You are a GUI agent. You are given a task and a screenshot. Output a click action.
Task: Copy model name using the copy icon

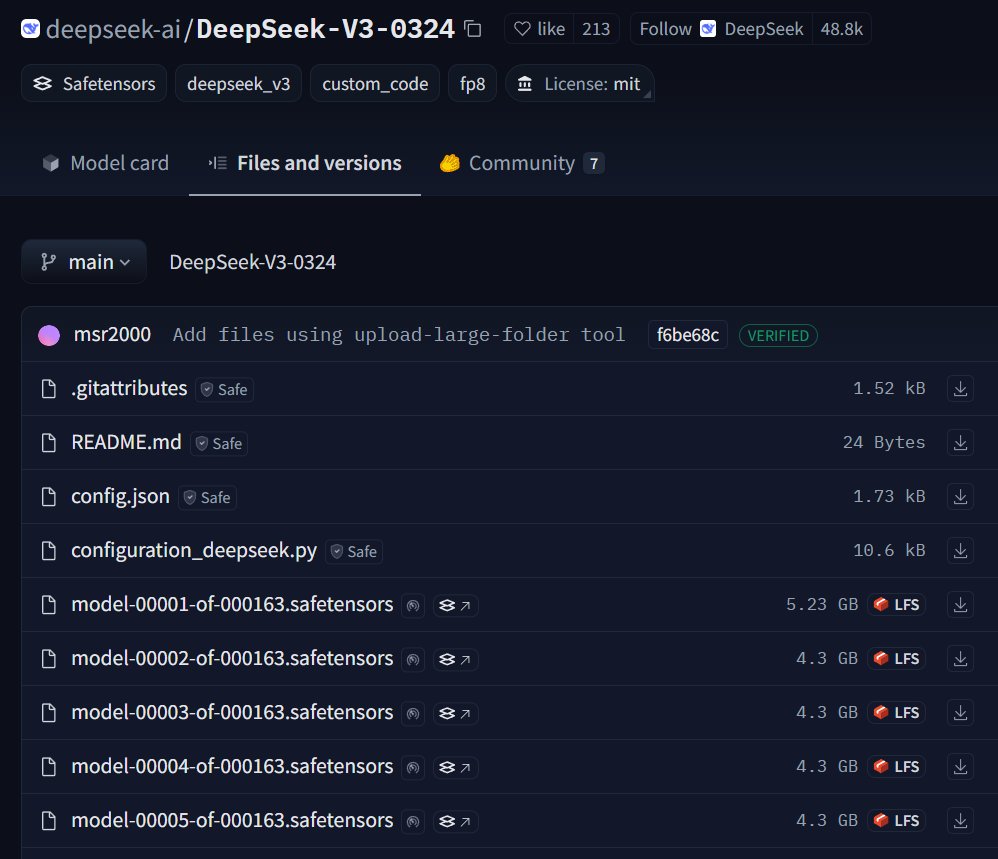click(x=472, y=29)
